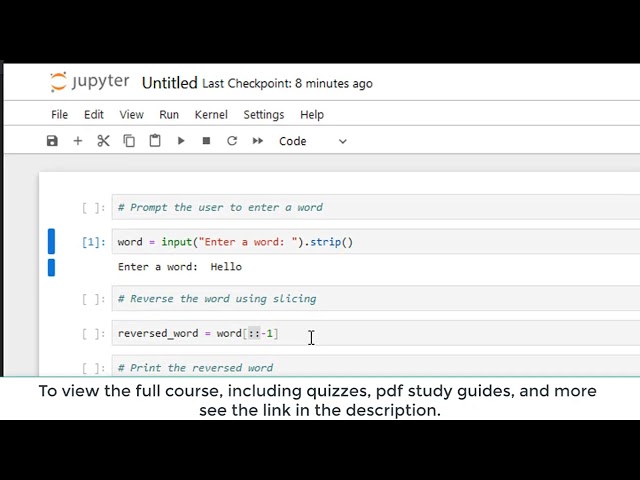Viewport: 640px width, 480px height.
Task: Open the Edit menu
Action: [x=94, y=115]
